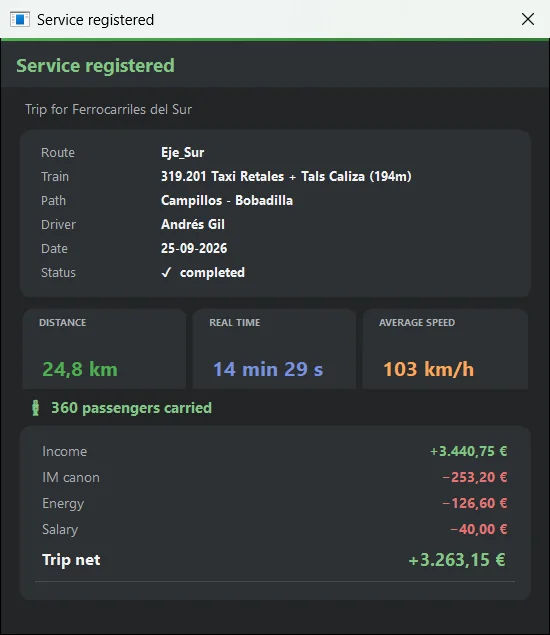550x635 pixels.
Task: Click driver name 'Andrés Gil'
Action: (x=193, y=224)
